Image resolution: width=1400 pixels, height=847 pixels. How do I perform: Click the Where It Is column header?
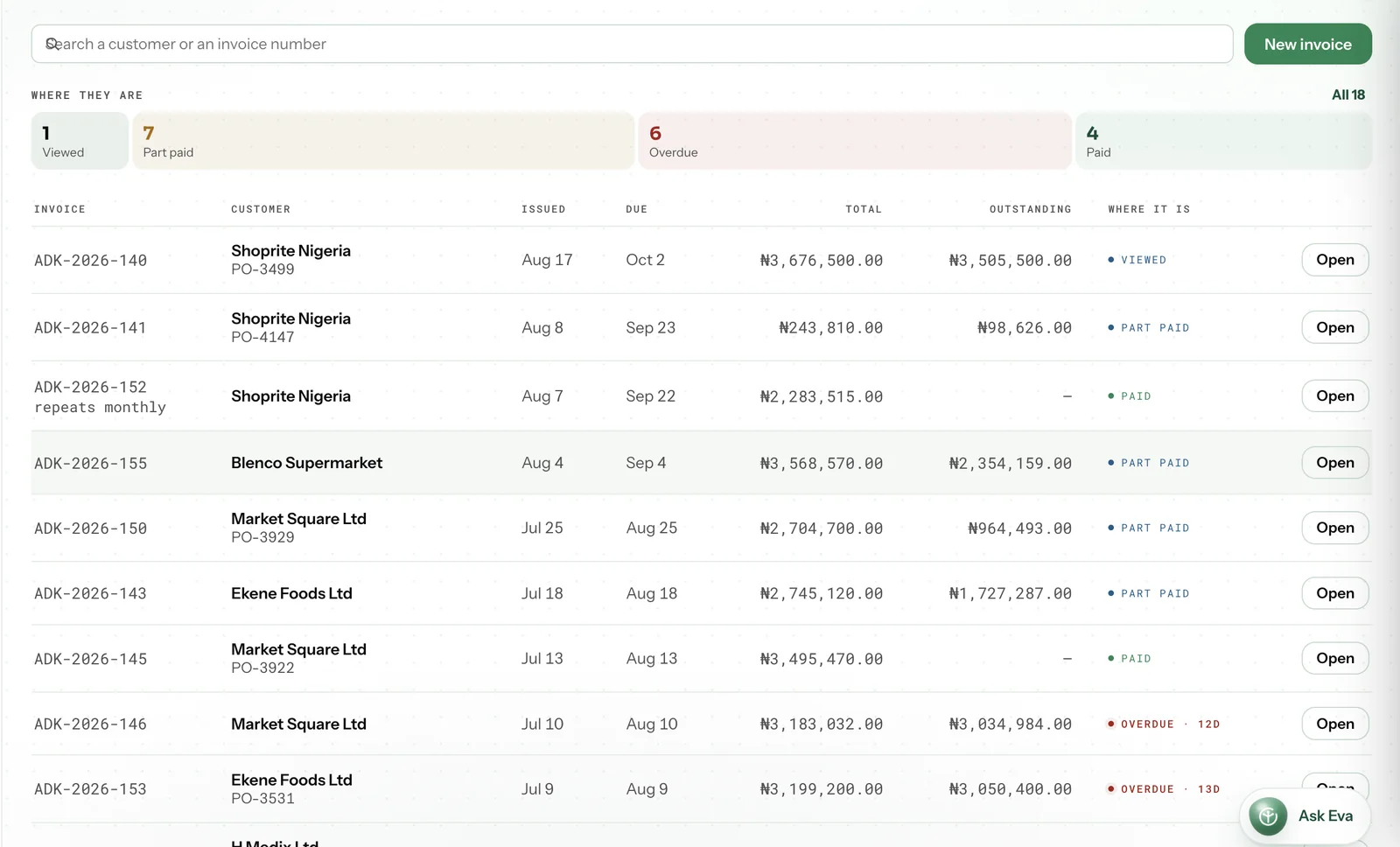(1149, 209)
